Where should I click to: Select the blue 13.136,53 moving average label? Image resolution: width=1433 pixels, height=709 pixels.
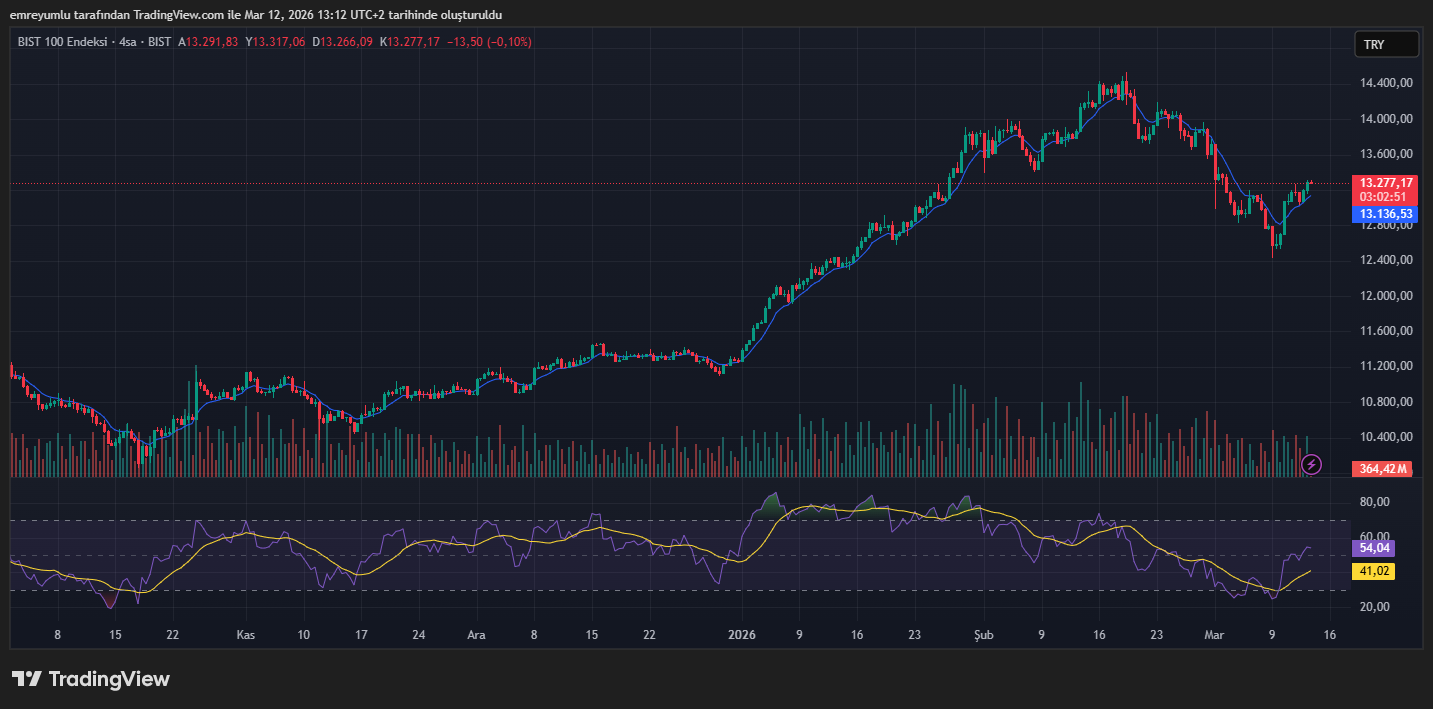(x=1385, y=214)
